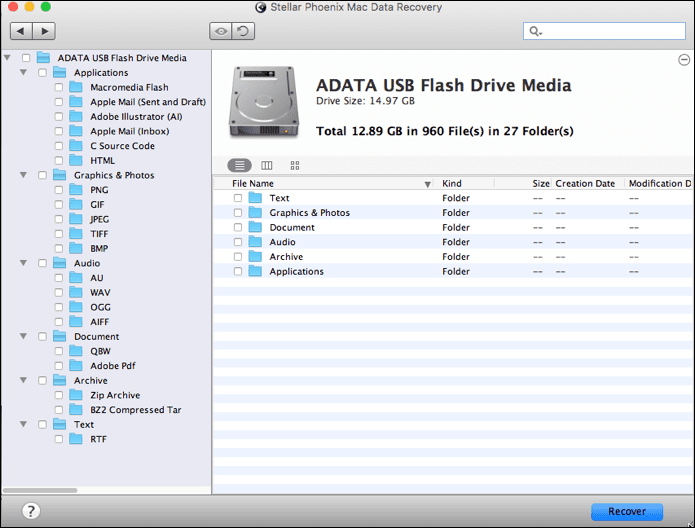Click the sidebar horizontal scrollbar
Viewport: 695px width, 528px height.
pos(40,490)
